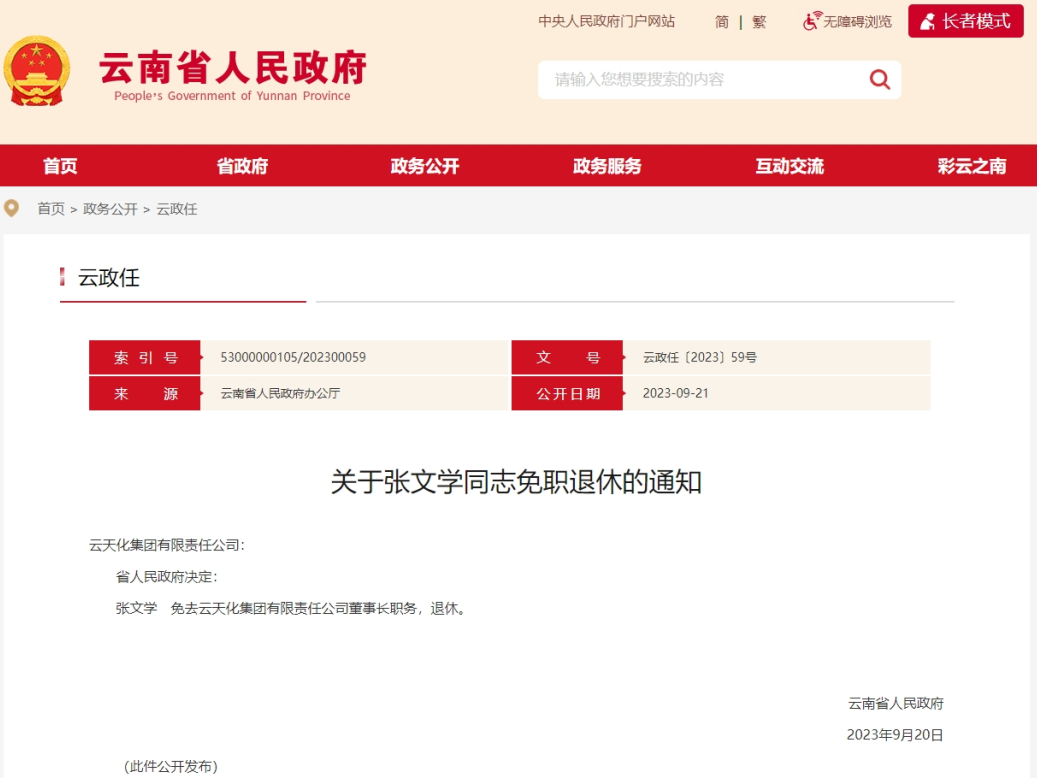Click the 文号 label cell
Image resolution: width=1037 pixels, height=778 pixels.
coord(567,357)
